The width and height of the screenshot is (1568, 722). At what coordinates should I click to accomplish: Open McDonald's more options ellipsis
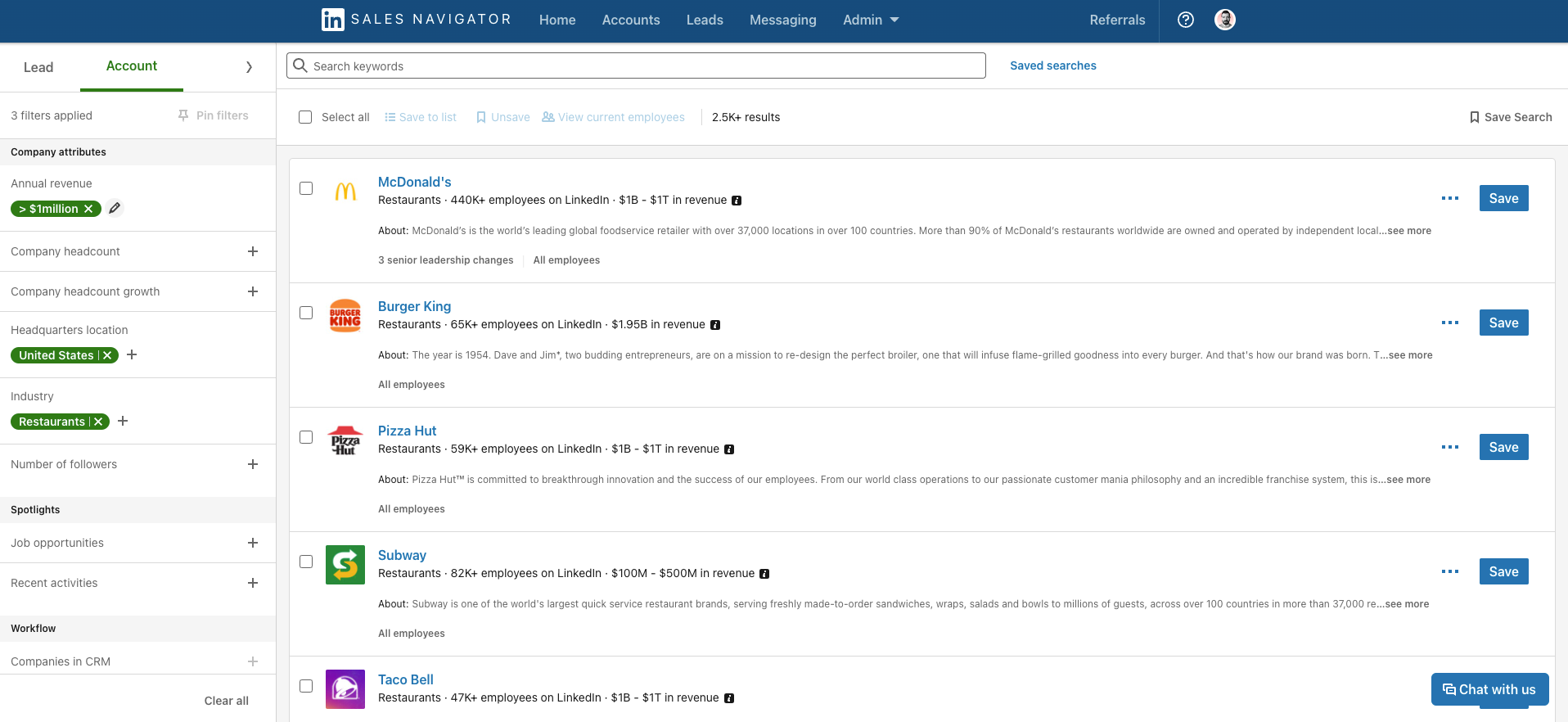[1450, 198]
